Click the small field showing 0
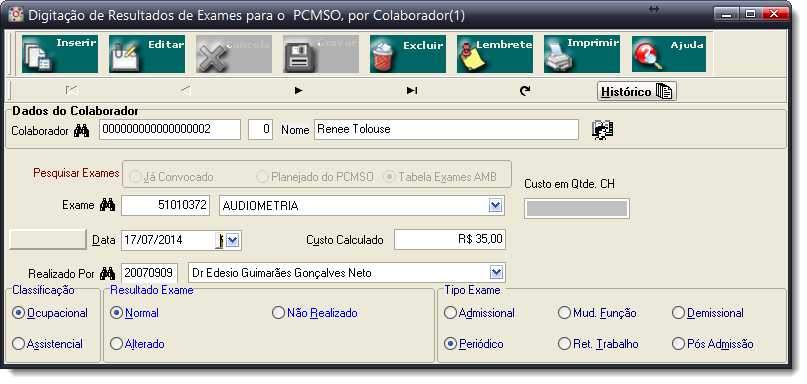Viewport: 807px width, 384px height. tap(260, 130)
